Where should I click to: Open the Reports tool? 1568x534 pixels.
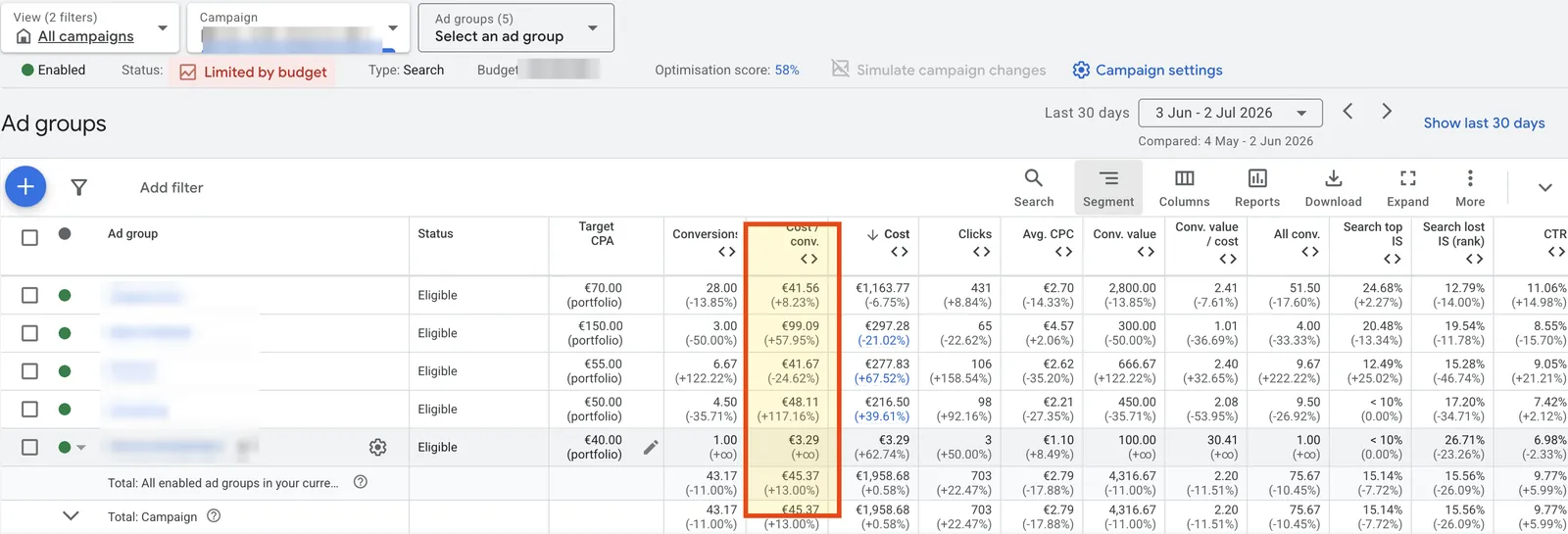pyautogui.click(x=1257, y=187)
